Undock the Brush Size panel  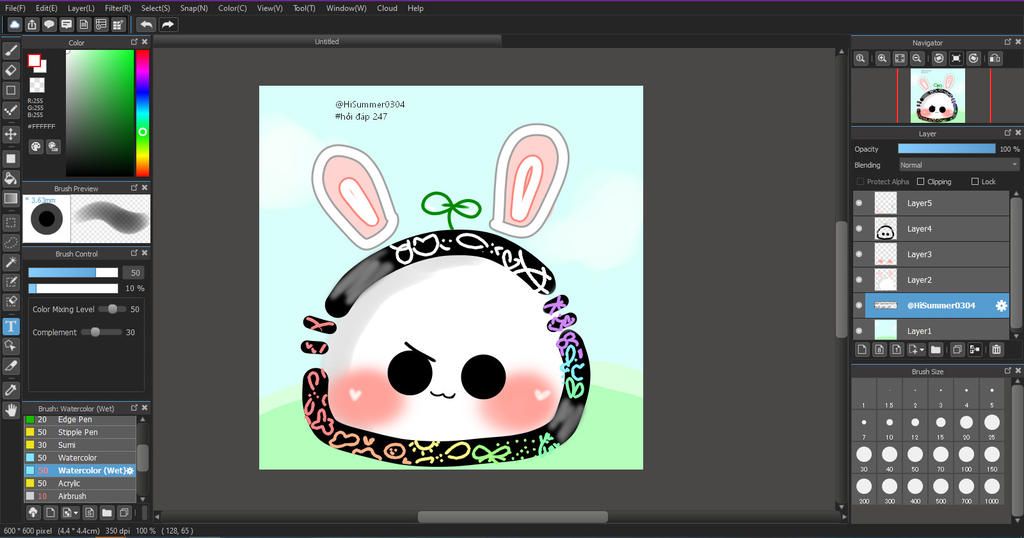point(1007,371)
